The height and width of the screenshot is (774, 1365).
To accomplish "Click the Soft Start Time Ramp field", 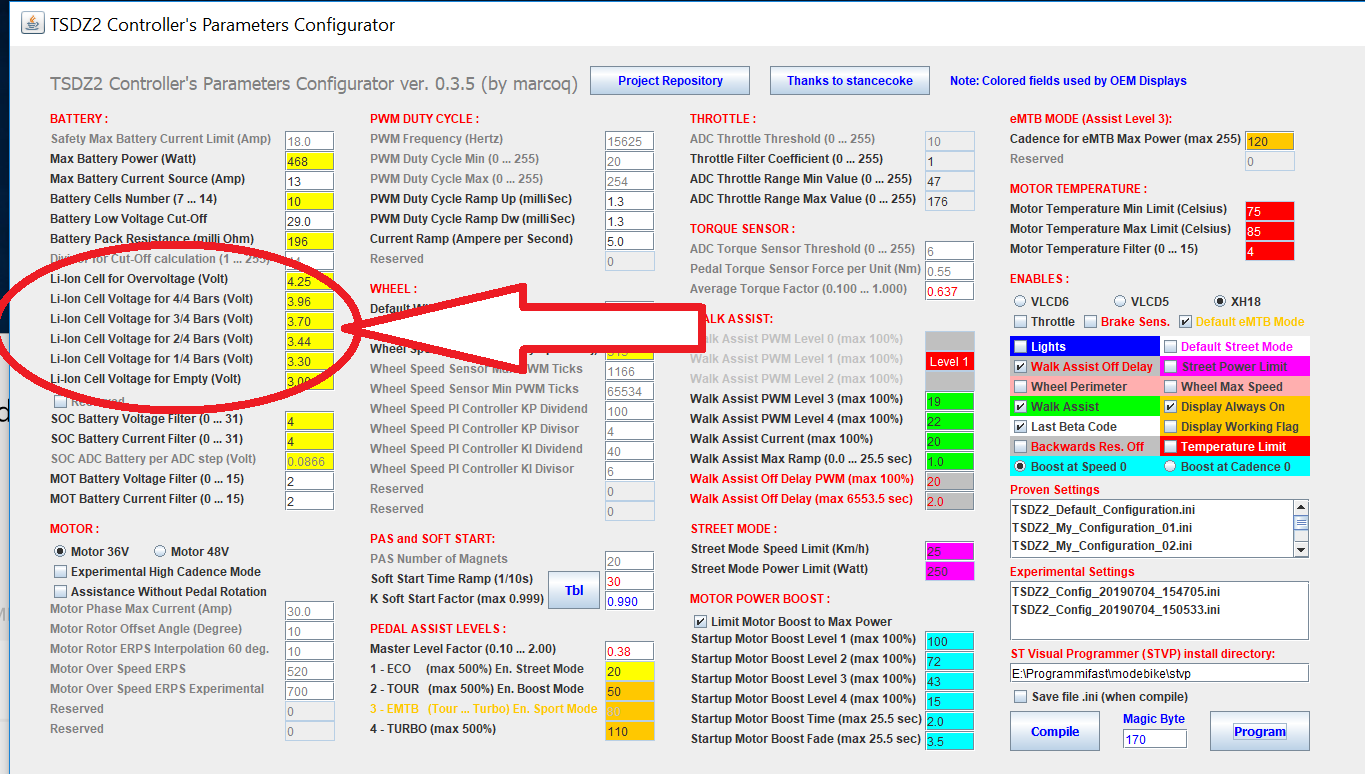I will [x=629, y=581].
